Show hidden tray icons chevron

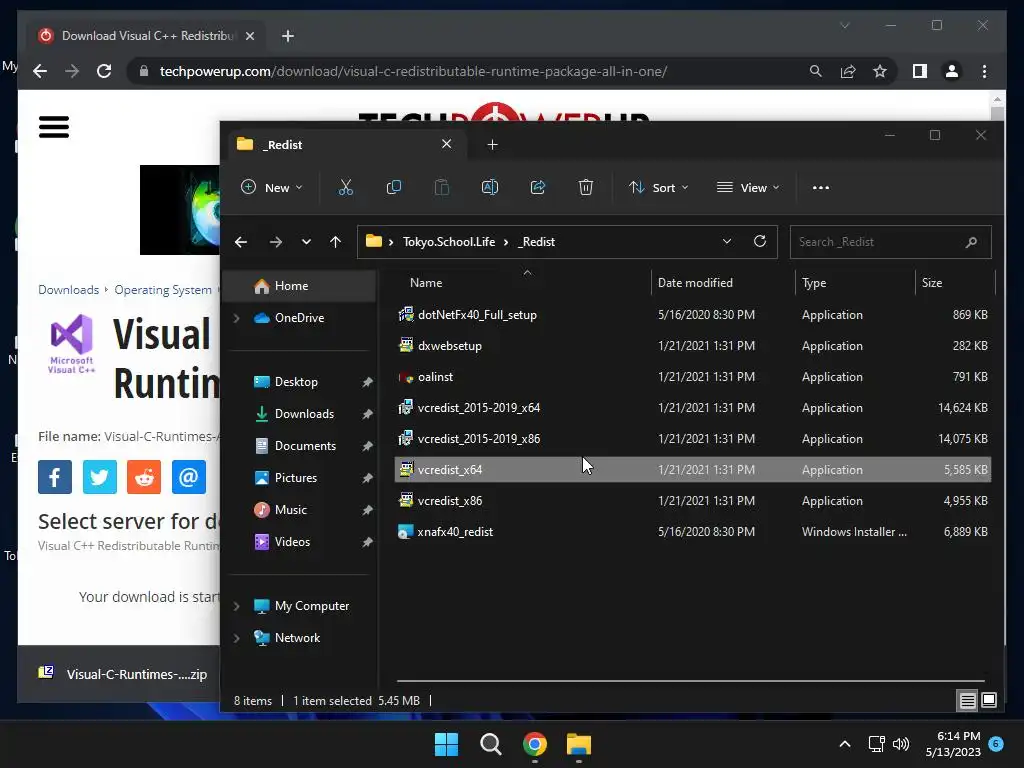844,744
